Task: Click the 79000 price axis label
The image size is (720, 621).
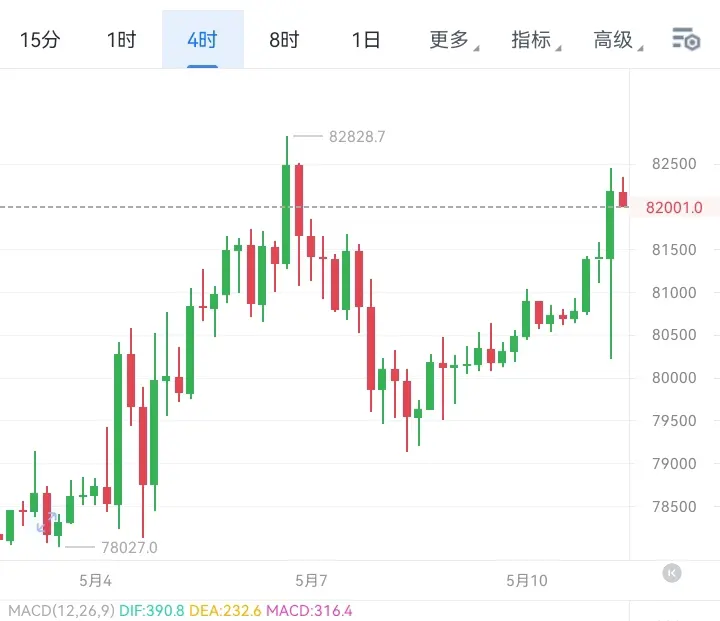Action: 674,464
